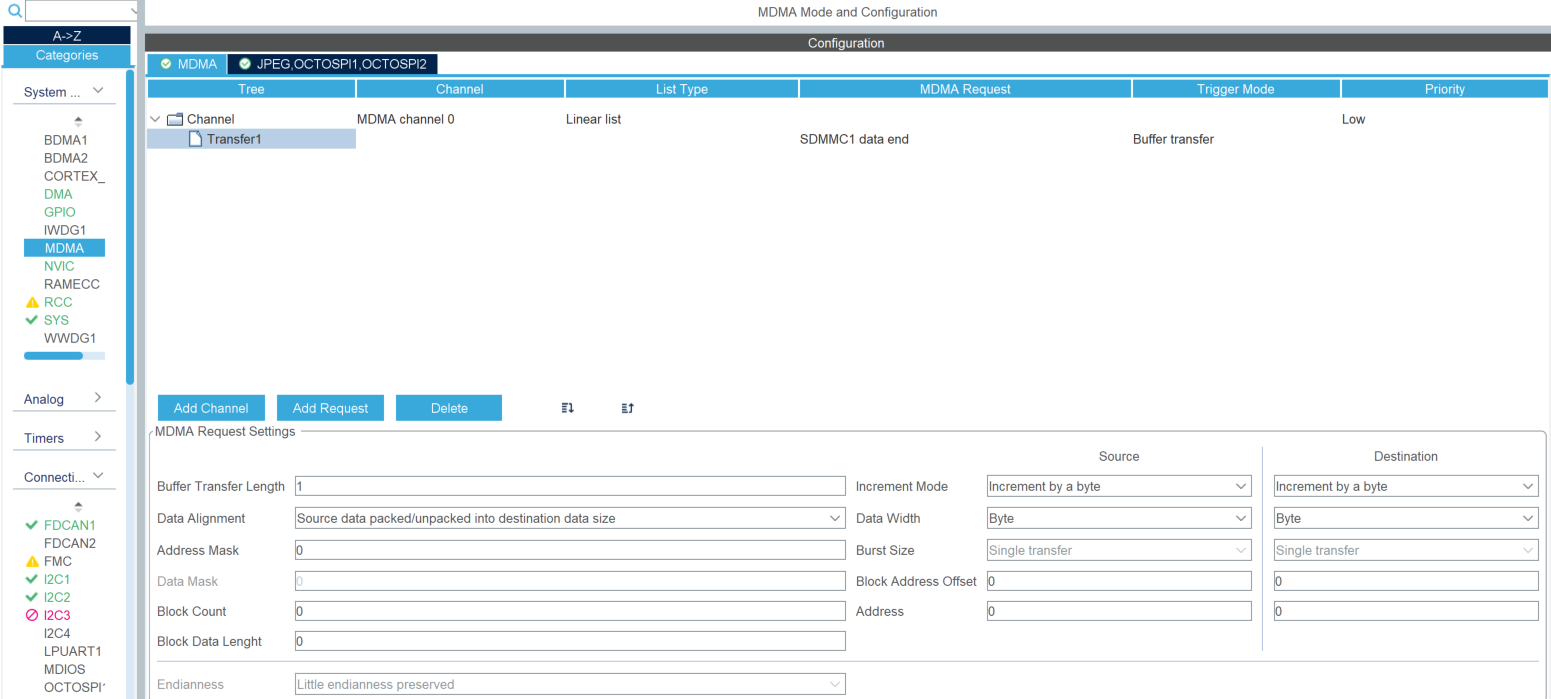Click inside the Buffer Transfer Length field
The width and height of the screenshot is (1551, 699).
pos(569,486)
